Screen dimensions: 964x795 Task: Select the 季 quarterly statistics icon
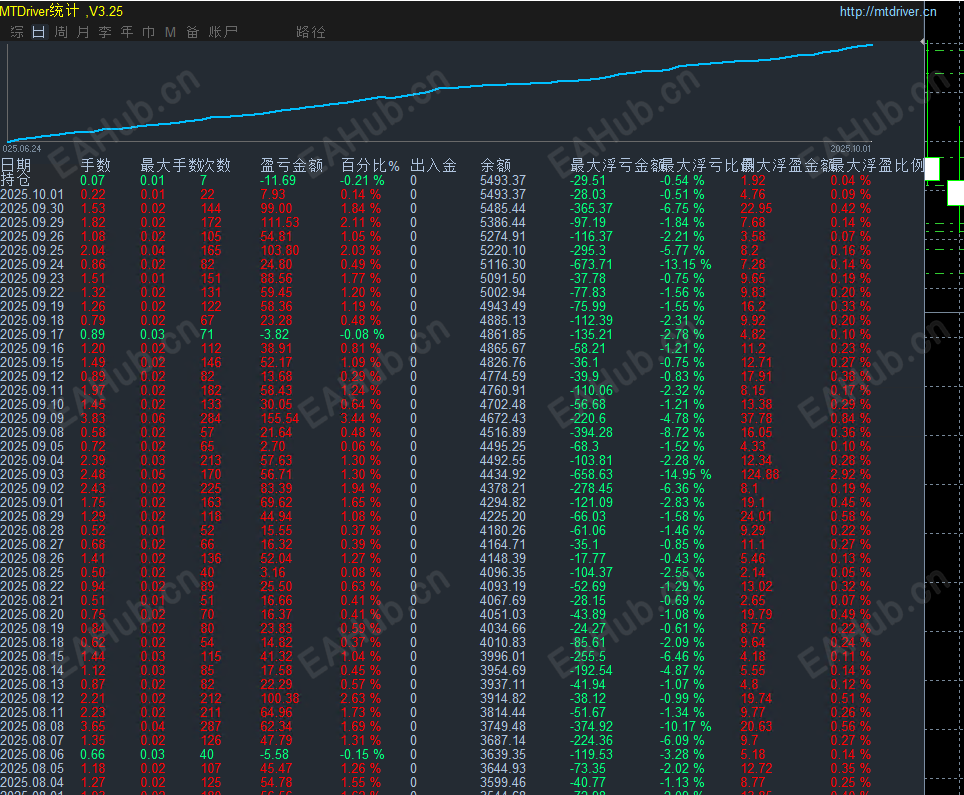105,32
